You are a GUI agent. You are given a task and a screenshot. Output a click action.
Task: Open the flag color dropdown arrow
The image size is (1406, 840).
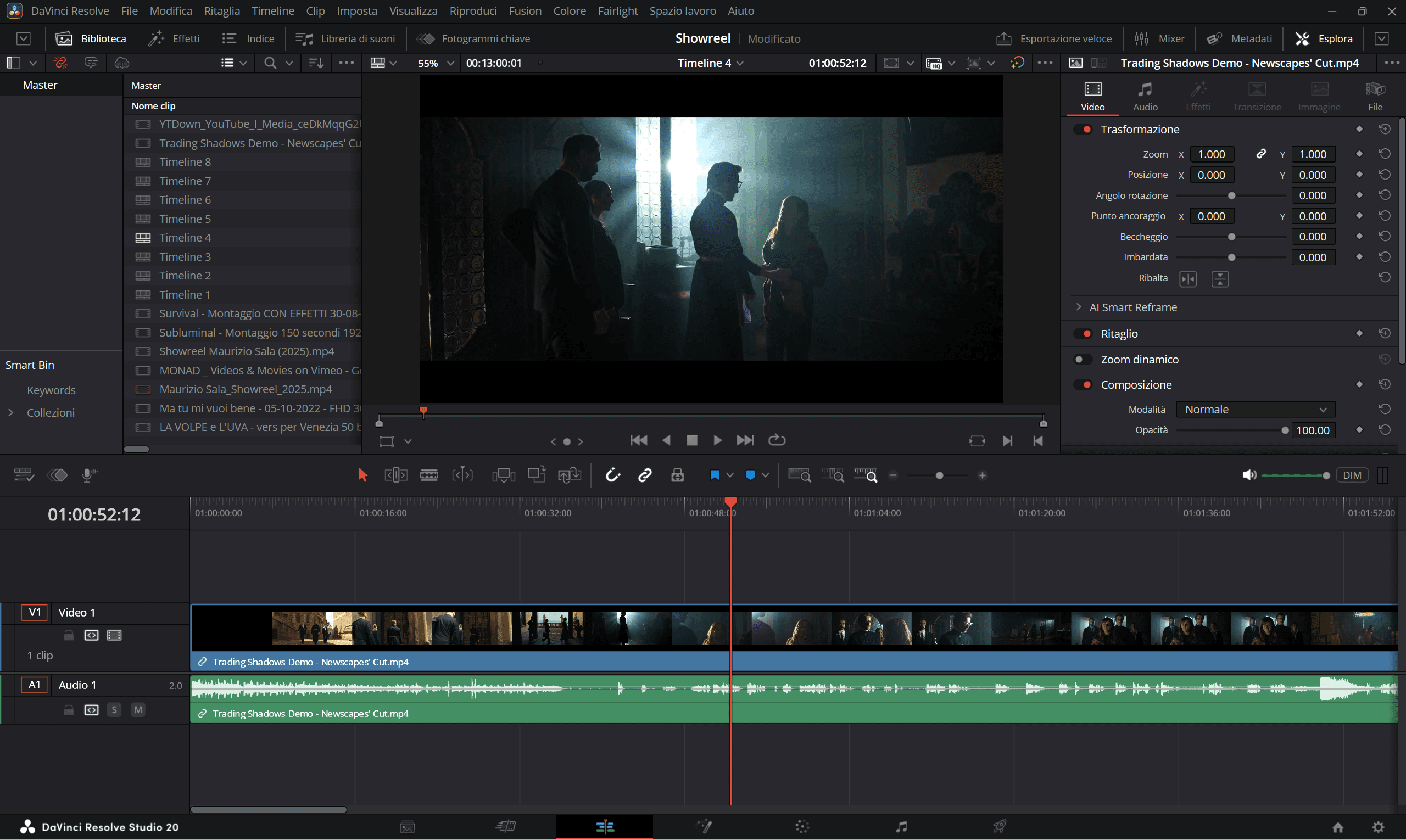click(730, 475)
